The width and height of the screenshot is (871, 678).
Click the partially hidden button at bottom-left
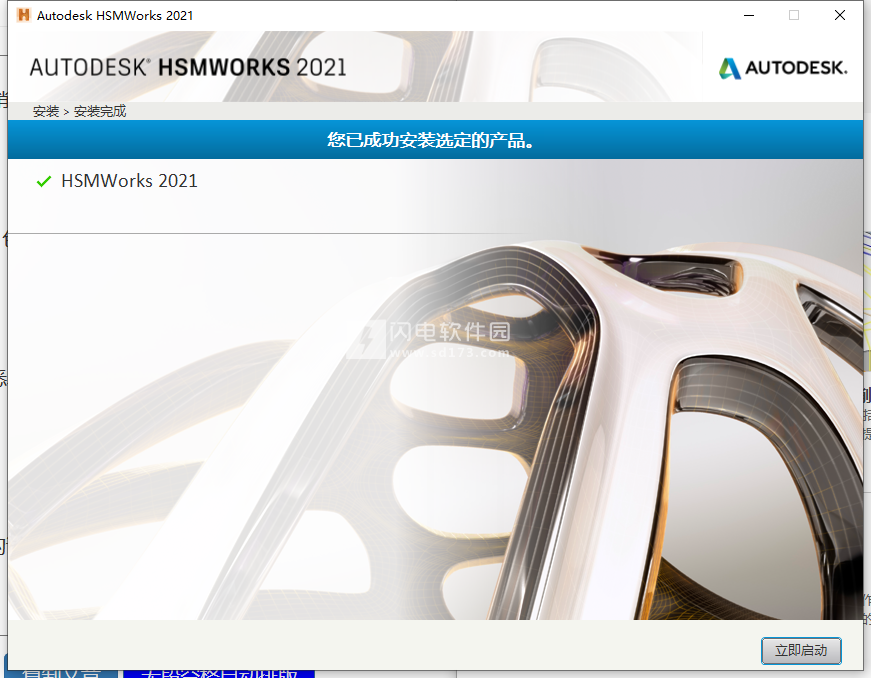(x=60, y=673)
